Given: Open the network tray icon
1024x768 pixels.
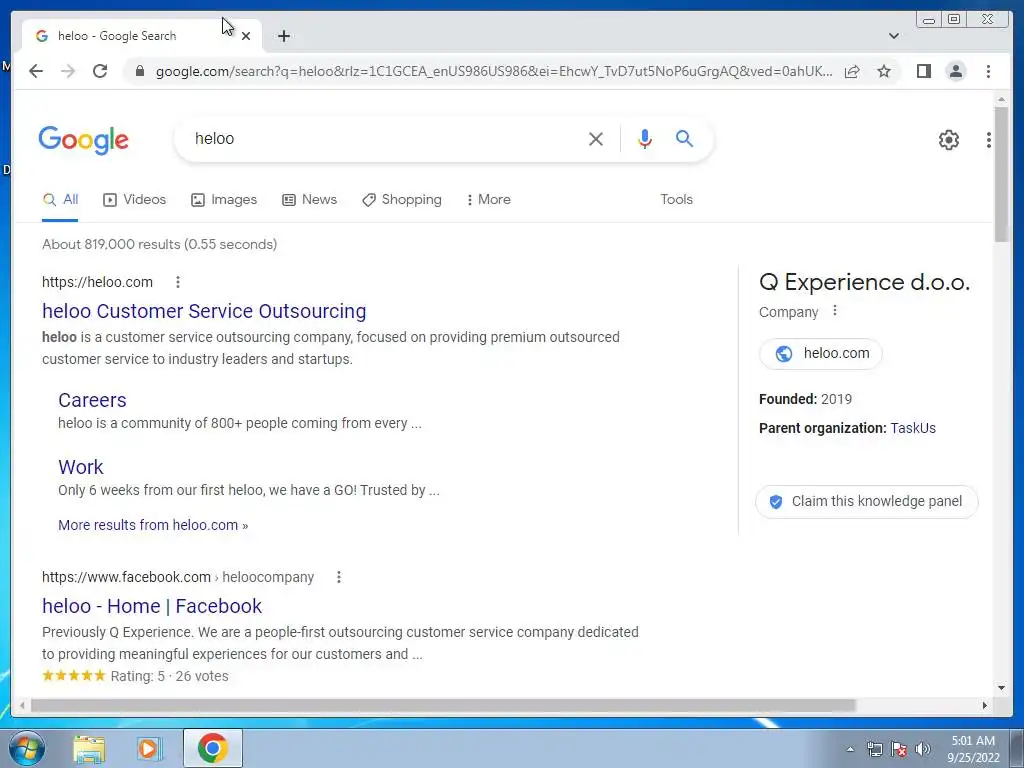Looking at the screenshot, I should (874, 749).
